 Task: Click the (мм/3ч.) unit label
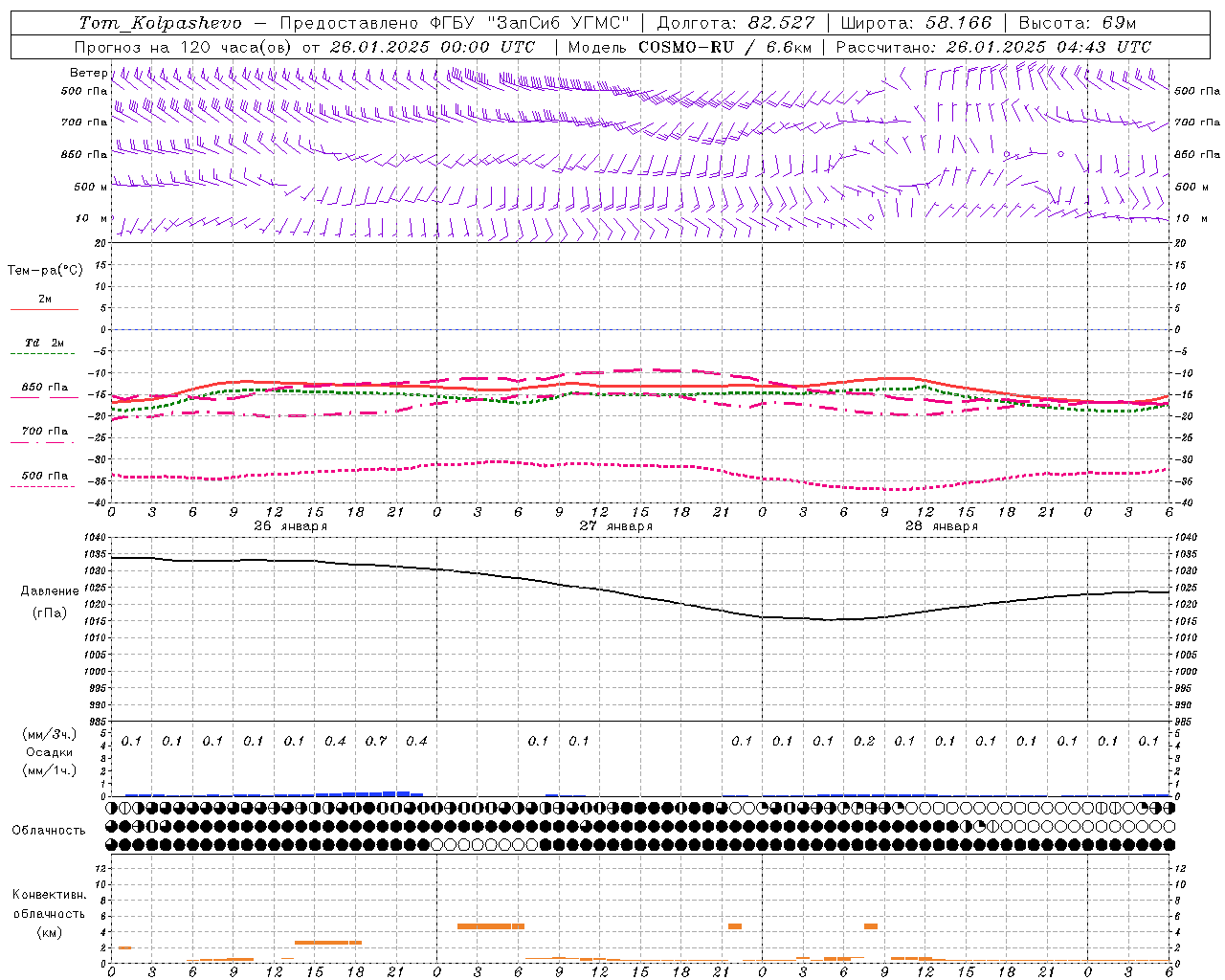50,734
